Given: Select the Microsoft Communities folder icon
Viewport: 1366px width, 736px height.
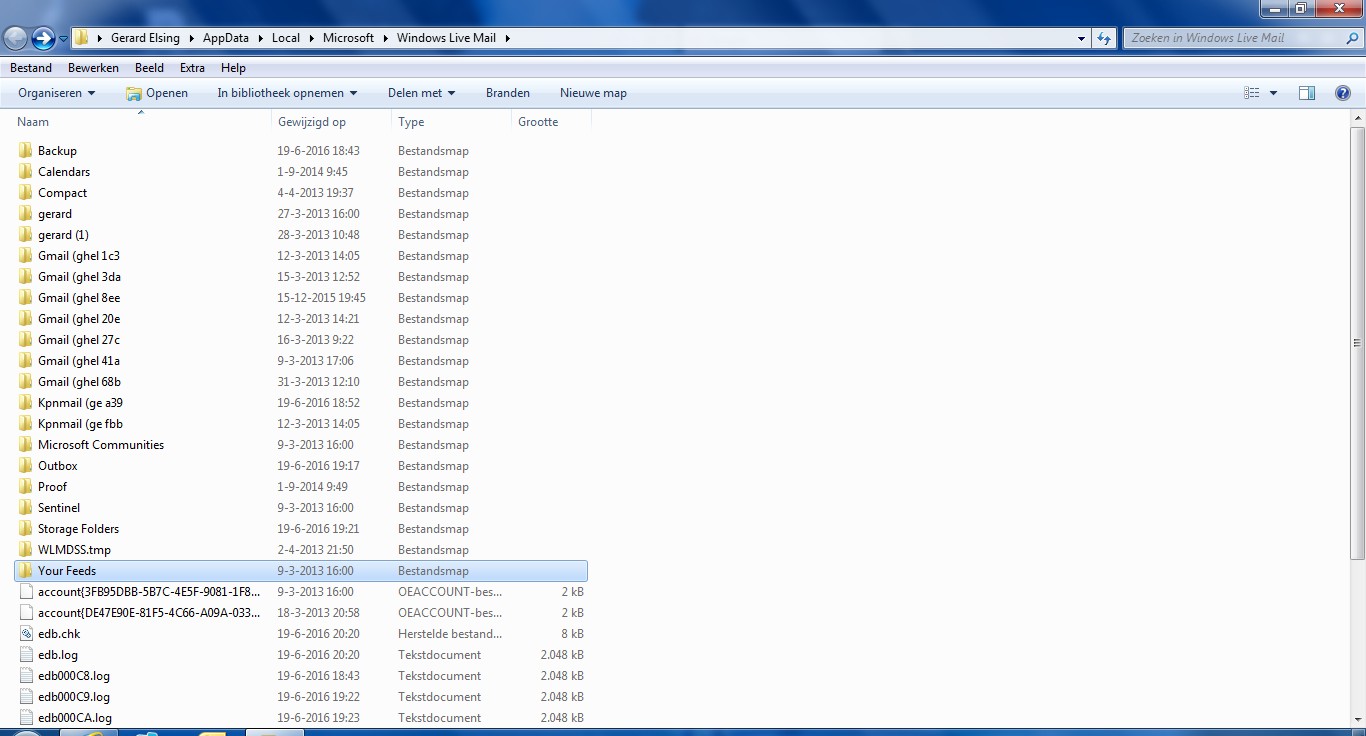Looking at the screenshot, I should [26, 445].
